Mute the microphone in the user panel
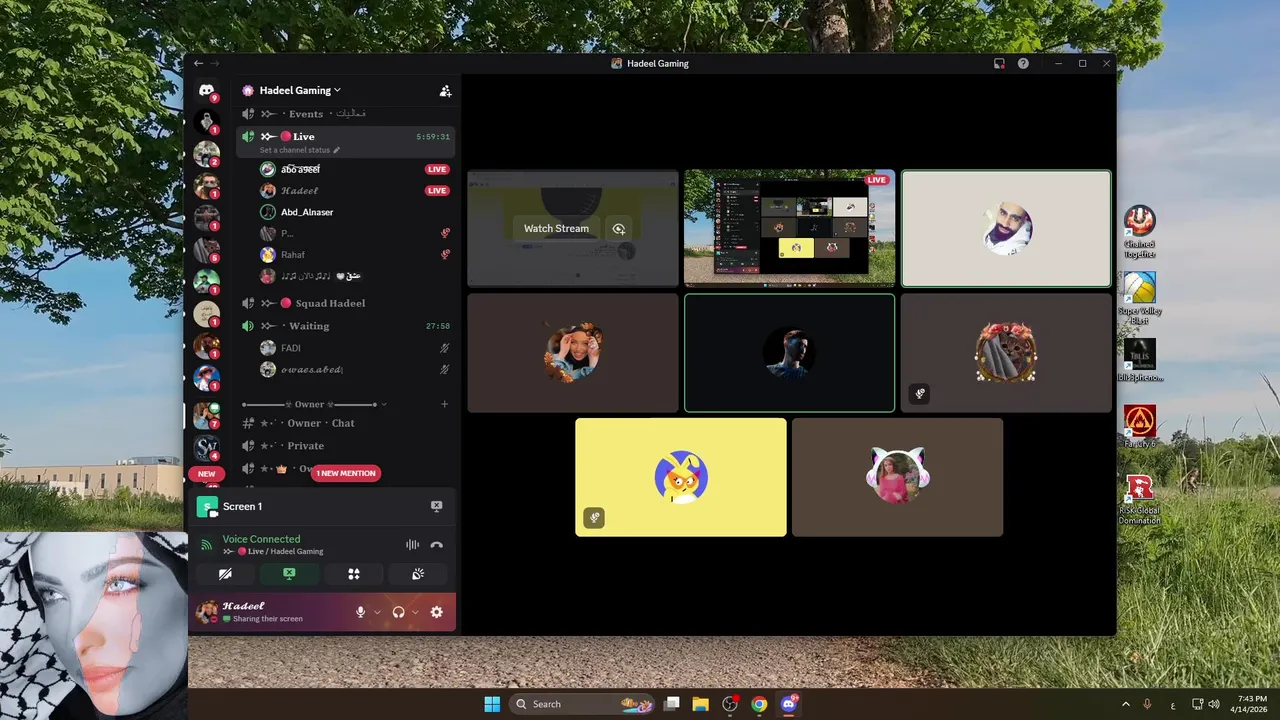Image resolution: width=1280 pixels, height=720 pixels. (361, 612)
